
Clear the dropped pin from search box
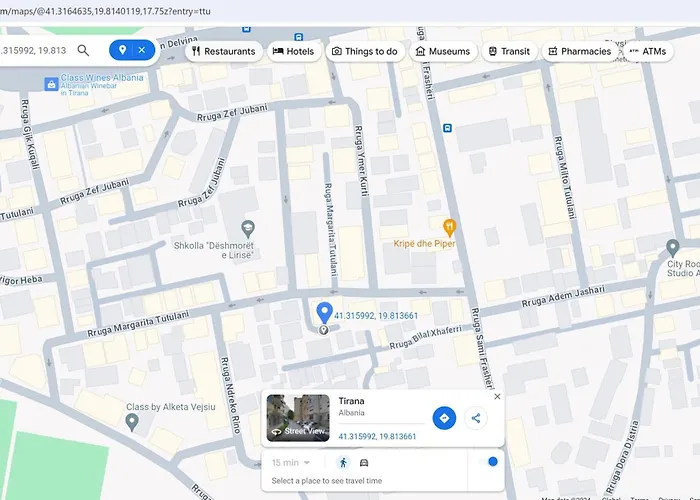142,50
